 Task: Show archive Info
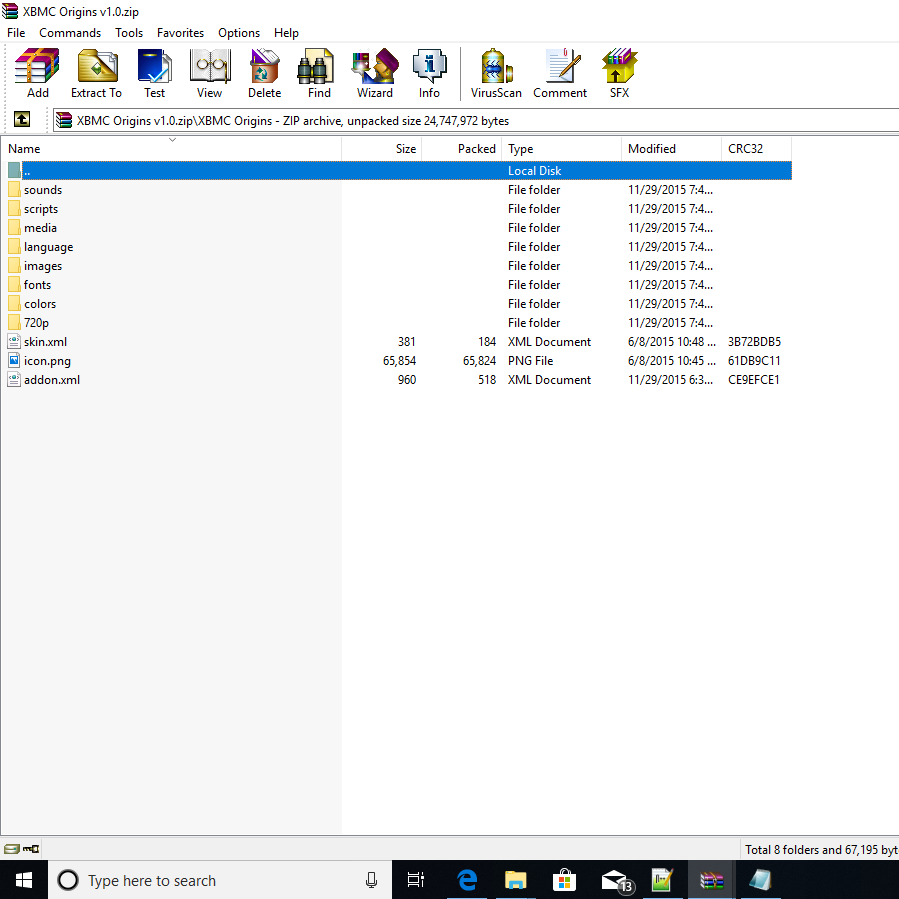point(429,73)
